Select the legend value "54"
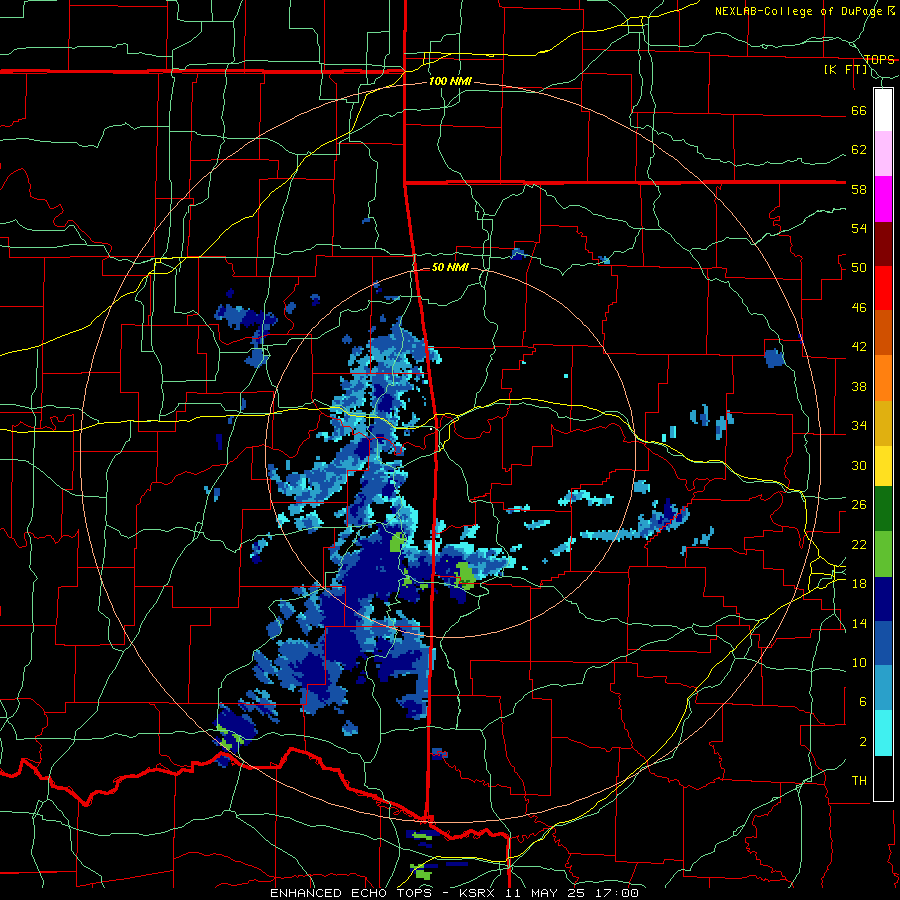900x900 pixels. [x=859, y=228]
